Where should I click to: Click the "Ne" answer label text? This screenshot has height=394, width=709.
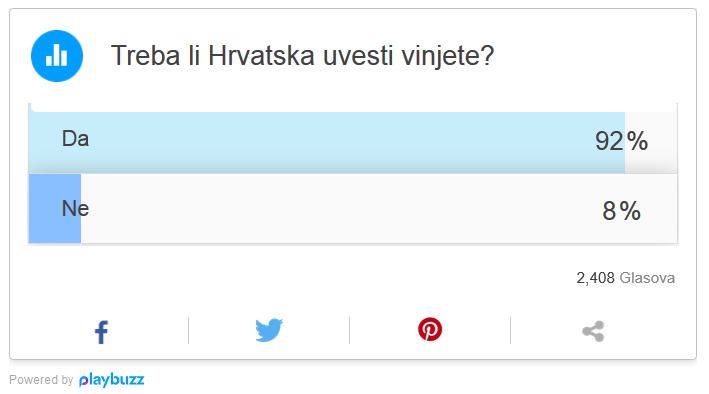[76, 209]
